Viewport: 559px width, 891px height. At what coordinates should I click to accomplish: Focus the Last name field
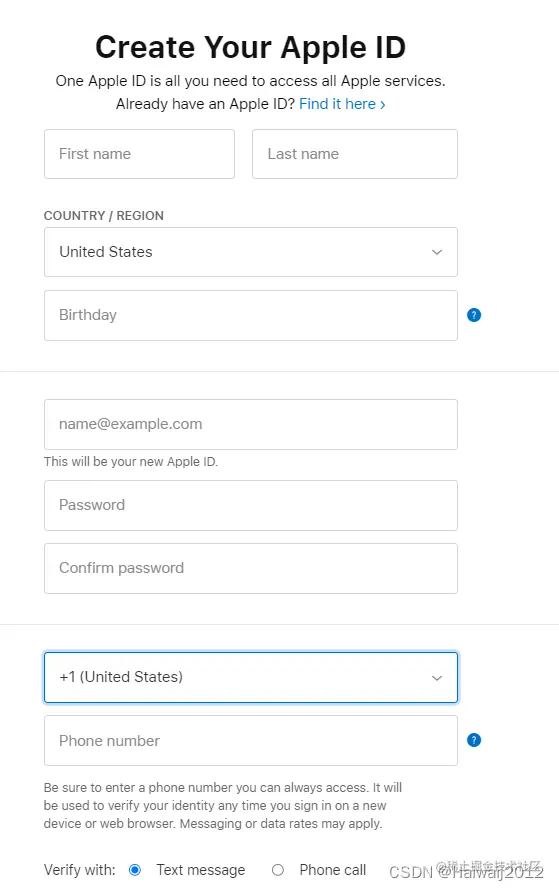tap(354, 154)
